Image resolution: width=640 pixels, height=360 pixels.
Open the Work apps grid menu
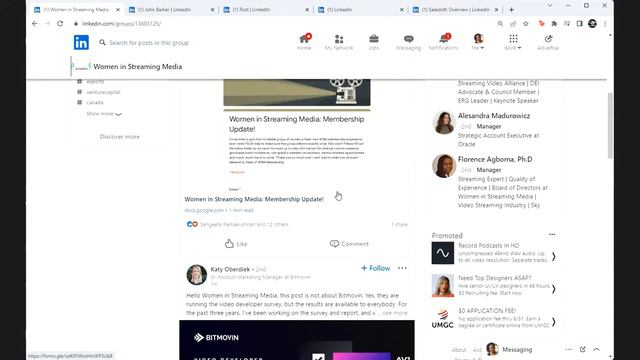(513, 42)
